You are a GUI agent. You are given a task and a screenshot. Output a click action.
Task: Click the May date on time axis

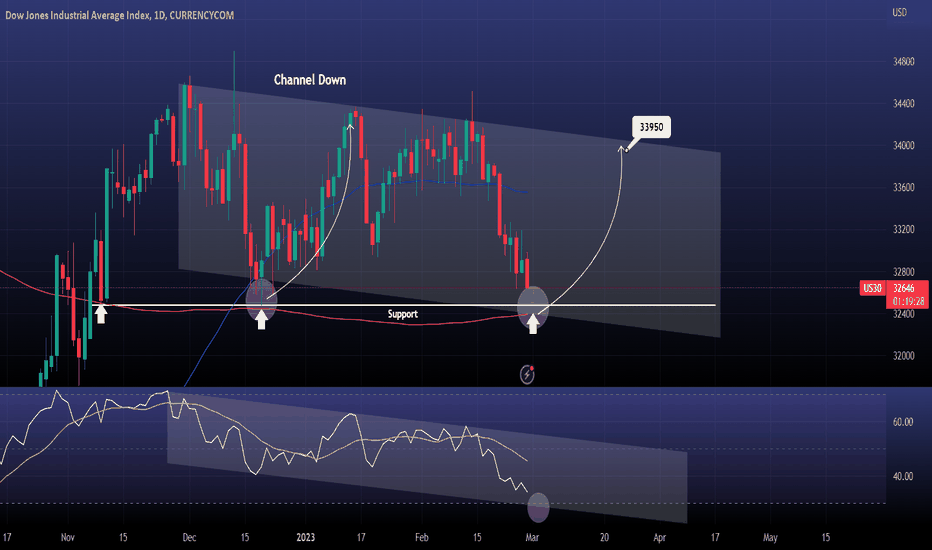[x=770, y=538]
